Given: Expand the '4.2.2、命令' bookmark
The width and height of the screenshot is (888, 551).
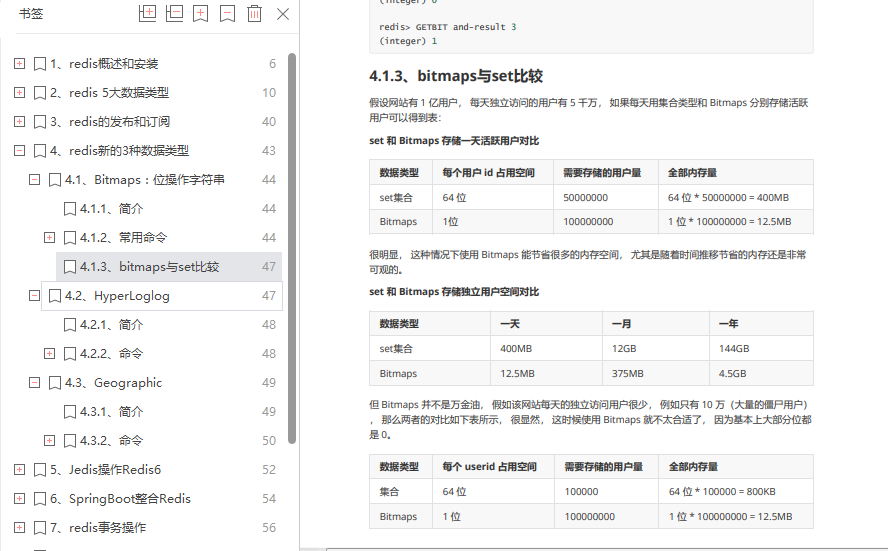Looking at the screenshot, I should [49, 353].
